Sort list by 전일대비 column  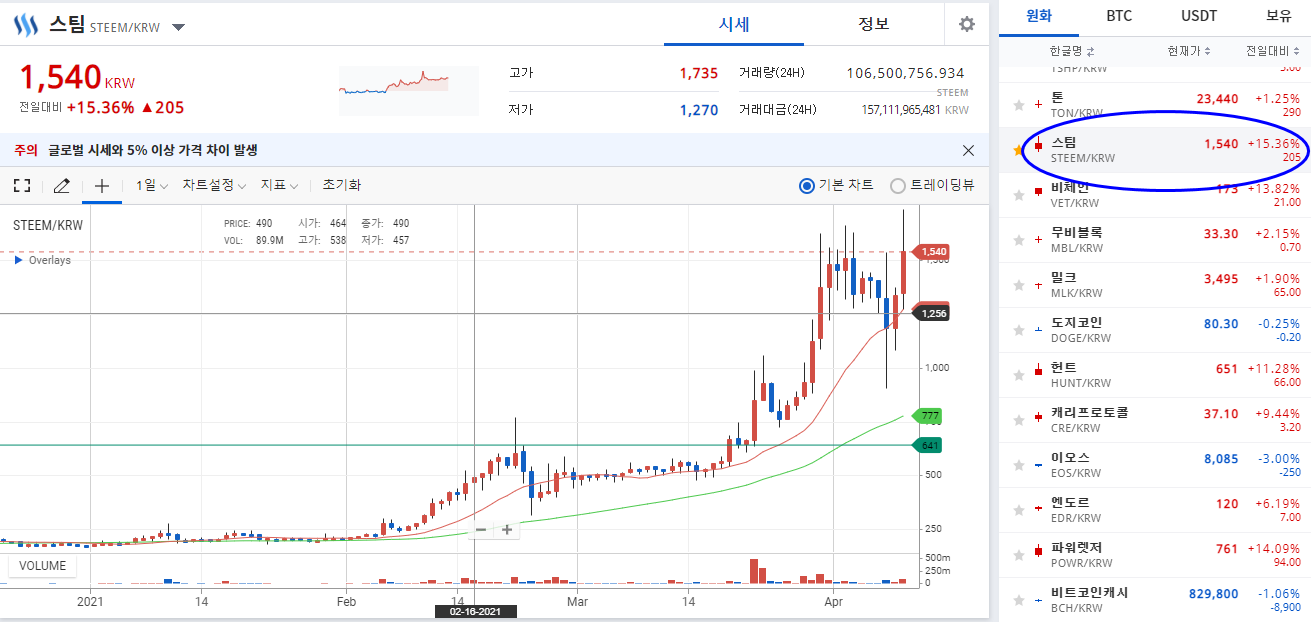pyautogui.click(x=1273, y=51)
